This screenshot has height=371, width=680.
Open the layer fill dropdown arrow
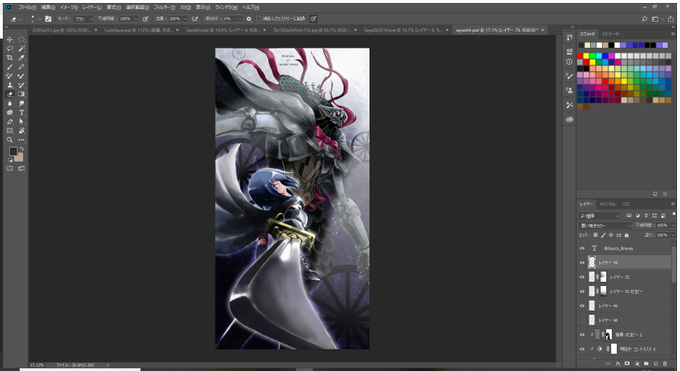[x=673, y=235]
